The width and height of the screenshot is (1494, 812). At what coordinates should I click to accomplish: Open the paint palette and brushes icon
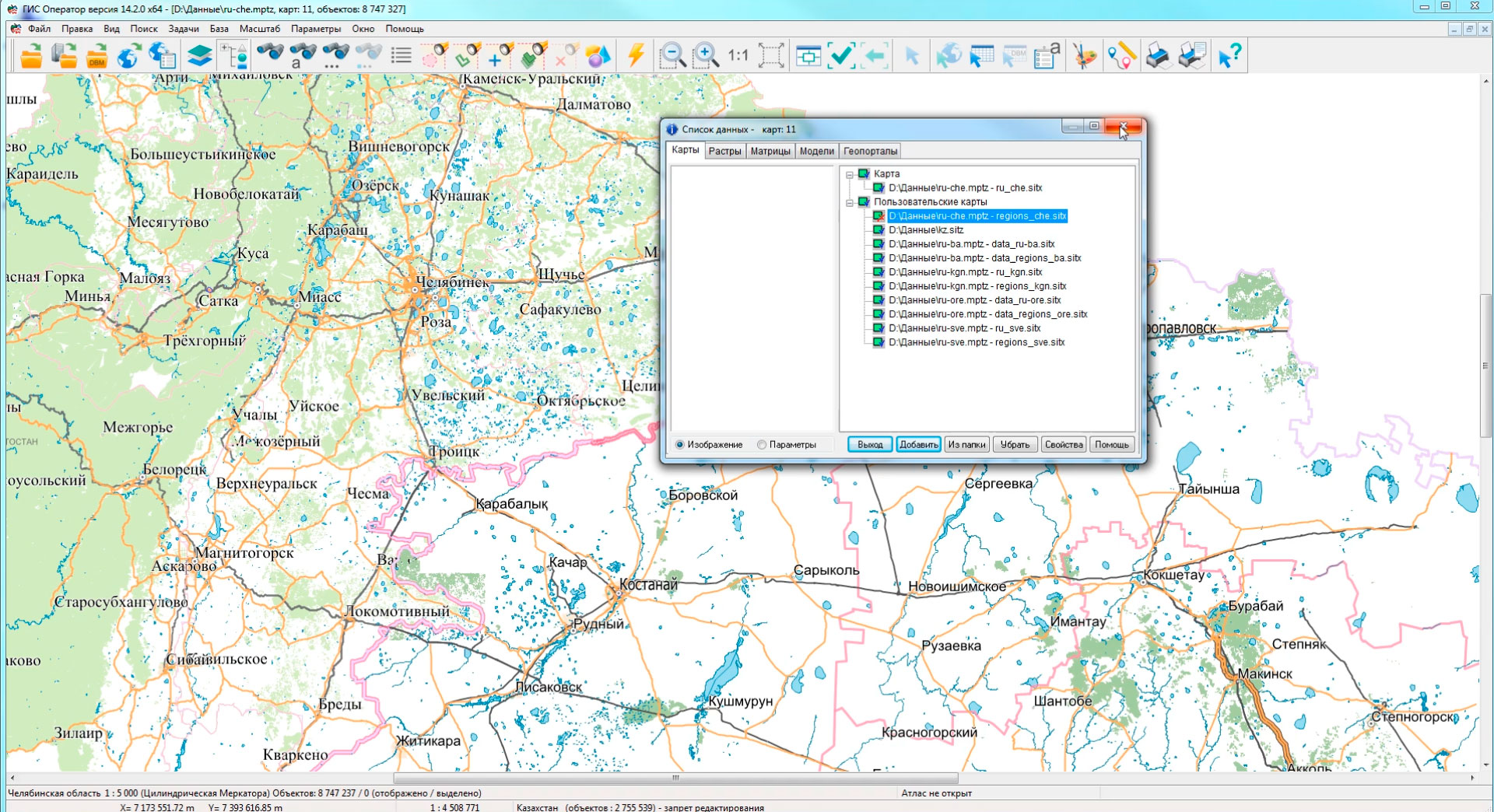coord(1084,56)
